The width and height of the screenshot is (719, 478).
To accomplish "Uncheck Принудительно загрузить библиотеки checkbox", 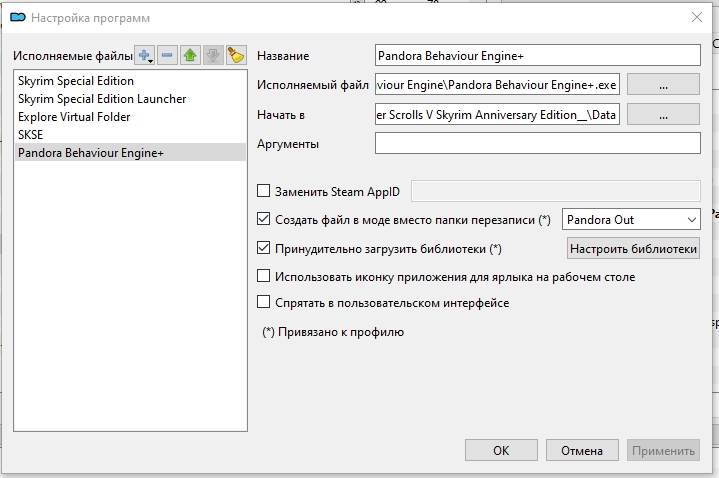I will click(263, 248).
